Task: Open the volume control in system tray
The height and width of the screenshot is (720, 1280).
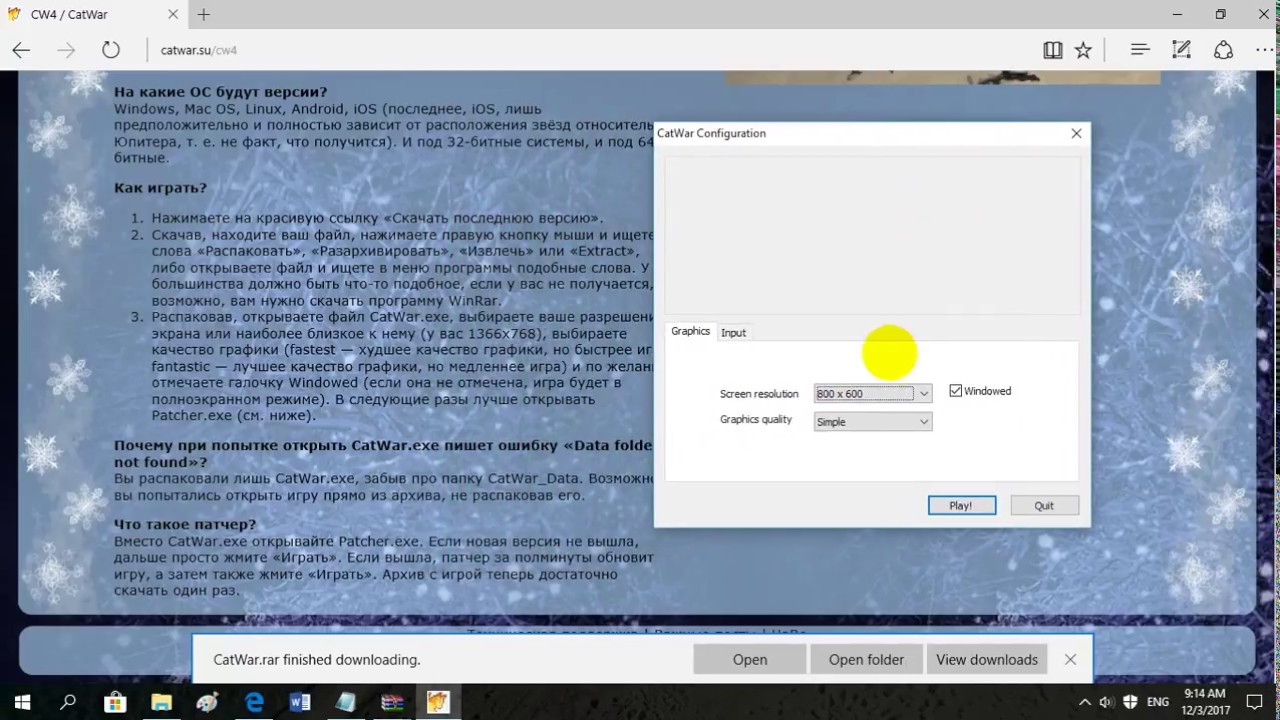Action: pyautogui.click(x=1107, y=702)
